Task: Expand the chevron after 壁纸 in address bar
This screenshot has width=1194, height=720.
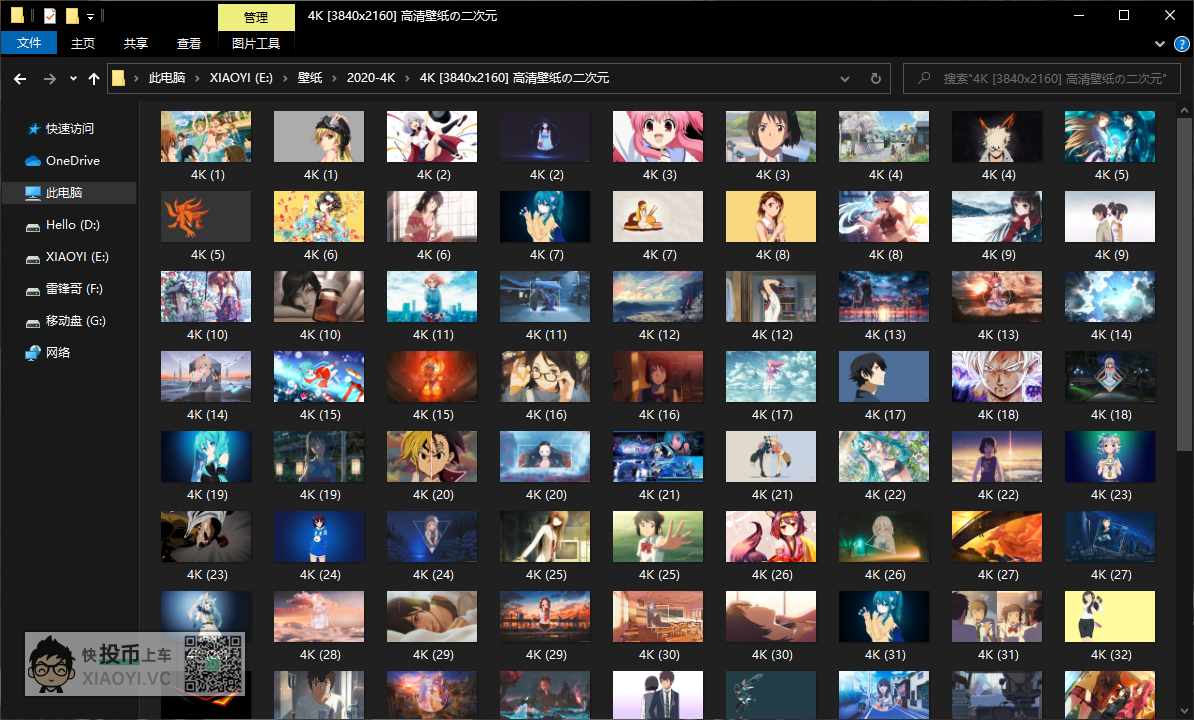Action: coord(334,78)
